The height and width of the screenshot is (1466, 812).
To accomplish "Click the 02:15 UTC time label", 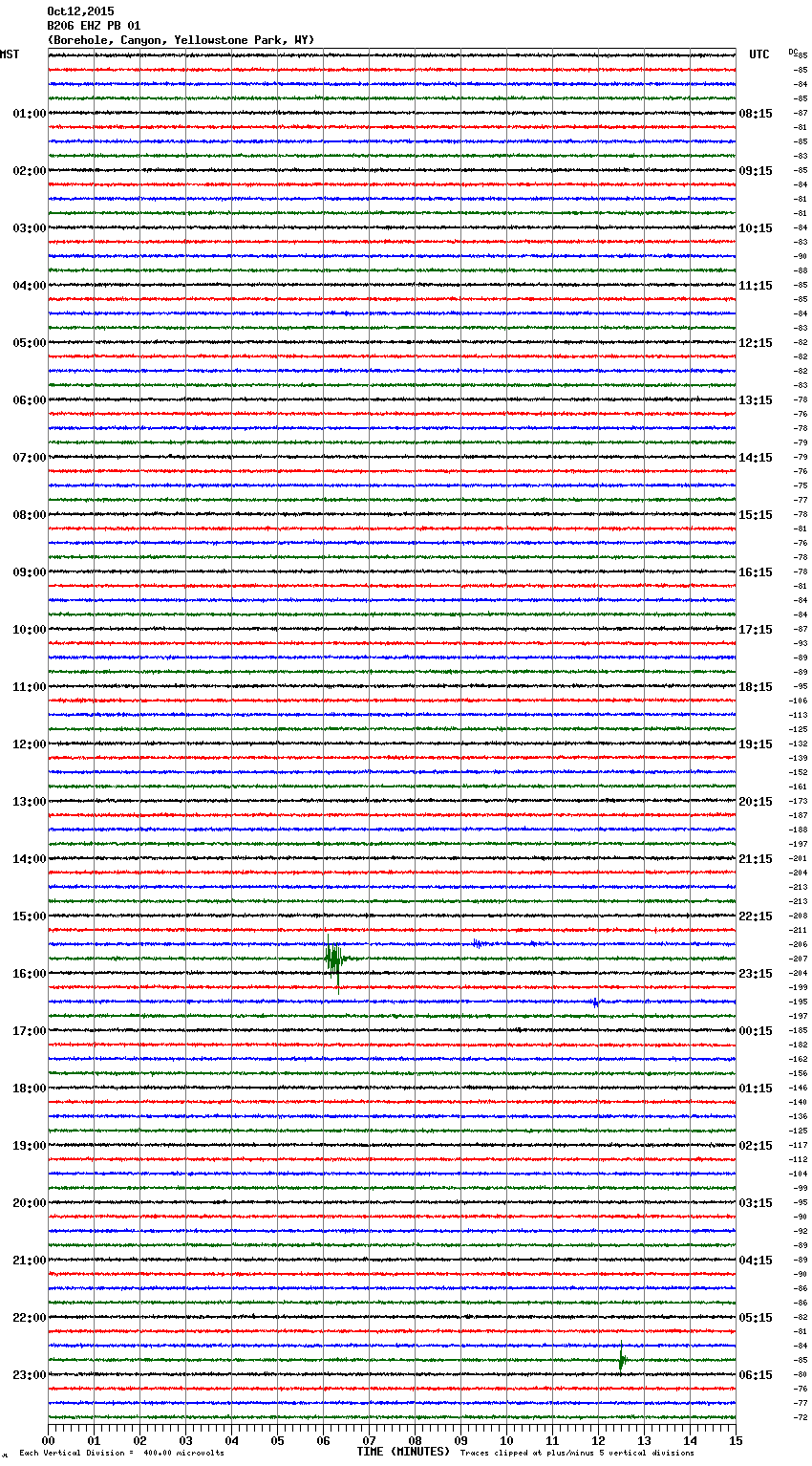I will pyautogui.click(x=756, y=1146).
